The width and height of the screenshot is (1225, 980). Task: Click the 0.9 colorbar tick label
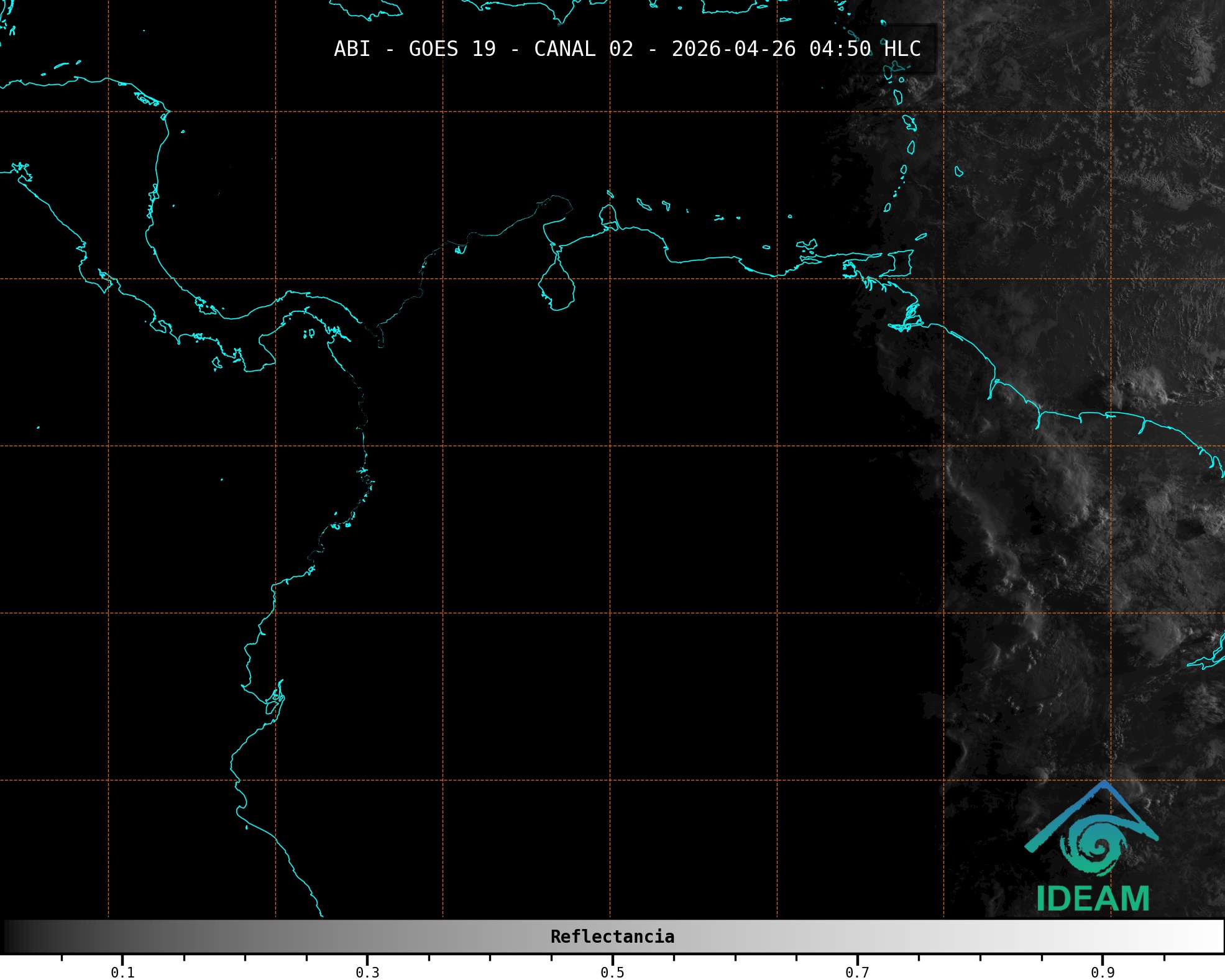(1102, 973)
